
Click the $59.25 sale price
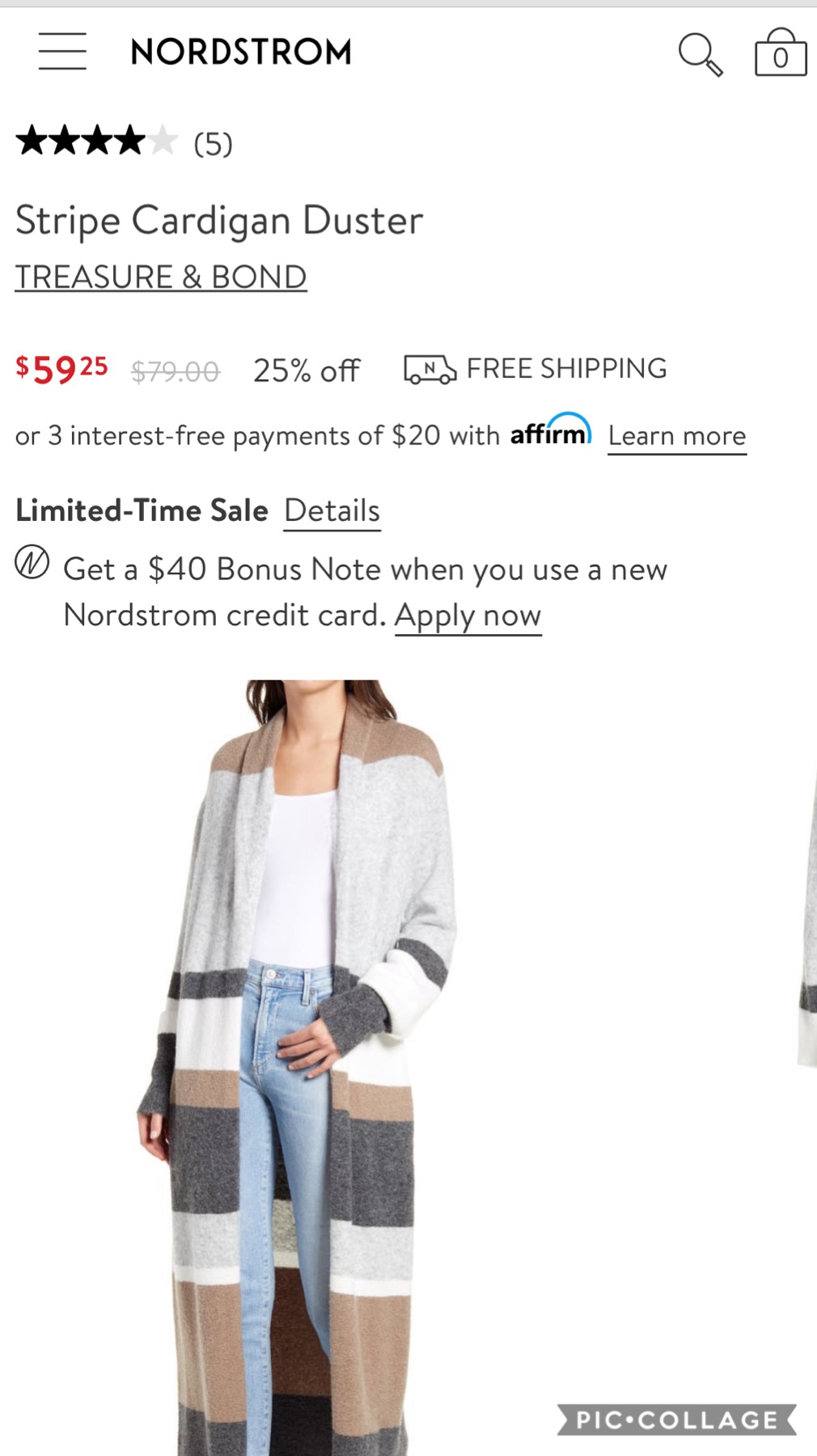pos(61,370)
